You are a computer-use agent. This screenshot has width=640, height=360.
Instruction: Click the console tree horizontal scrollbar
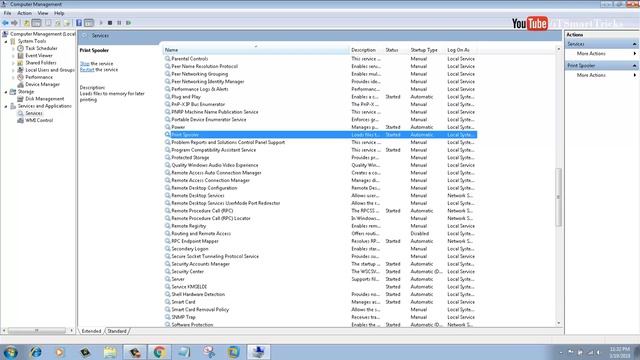click(x=37, y=331)
